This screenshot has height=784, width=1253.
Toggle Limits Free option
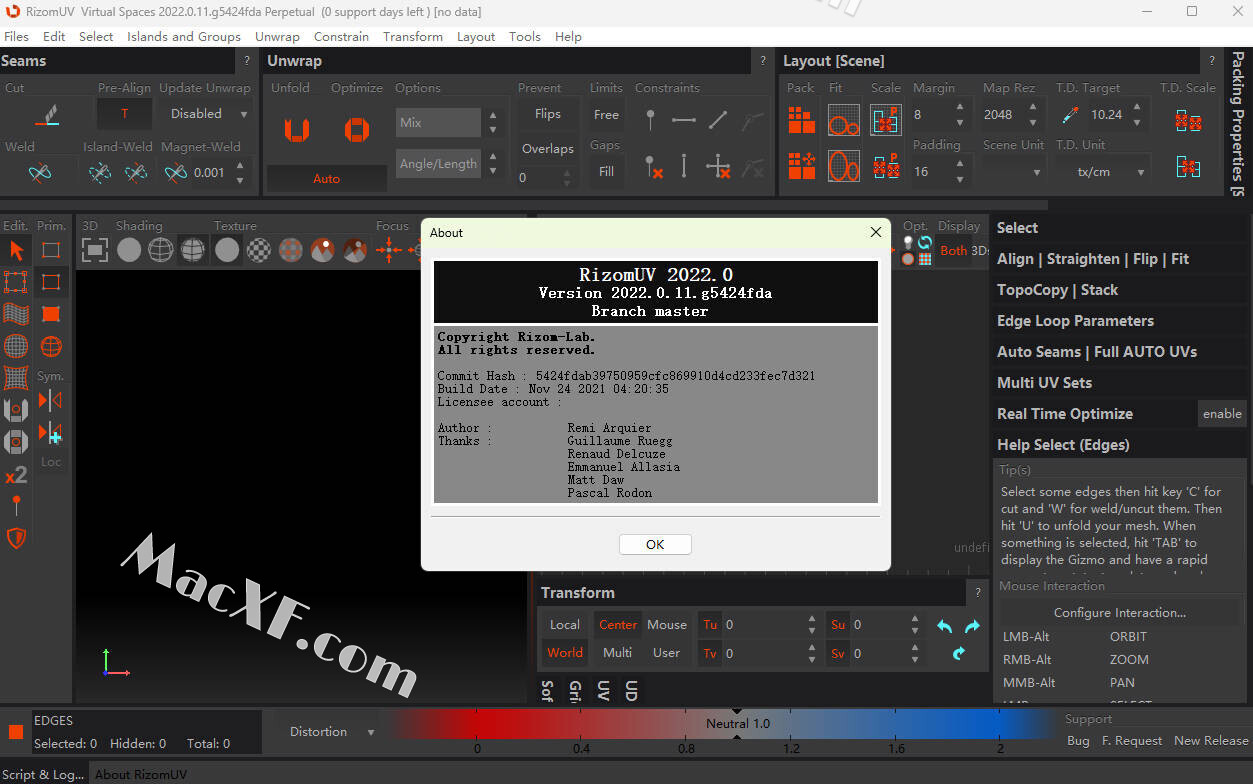click(606, 115)
